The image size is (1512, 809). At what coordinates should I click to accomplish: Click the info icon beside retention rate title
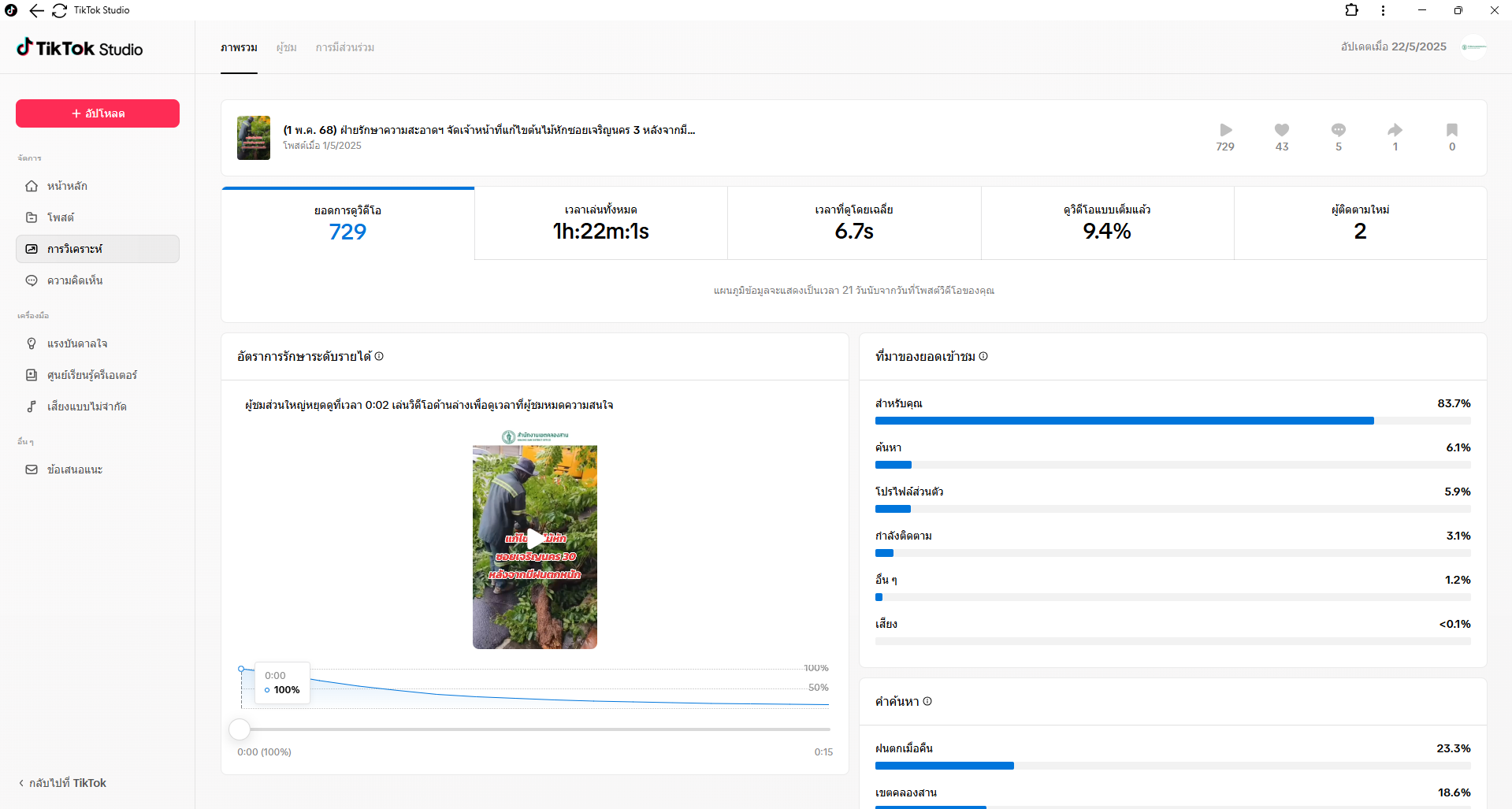click(x=379, y=356)
